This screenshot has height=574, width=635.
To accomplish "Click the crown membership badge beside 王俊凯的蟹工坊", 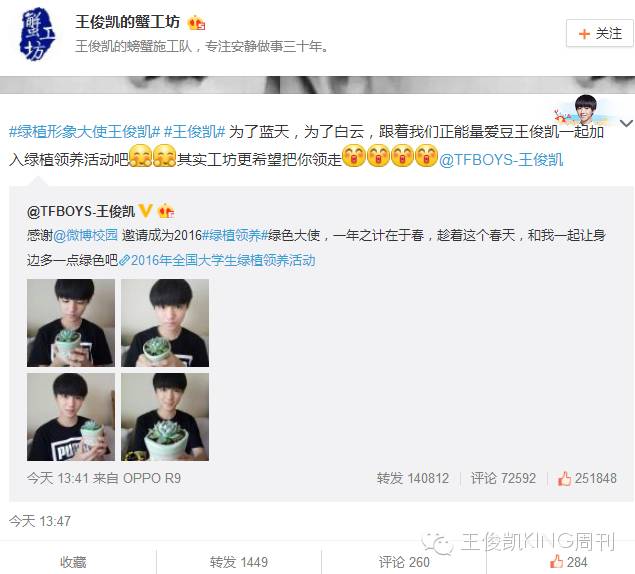I will (196, 23).
